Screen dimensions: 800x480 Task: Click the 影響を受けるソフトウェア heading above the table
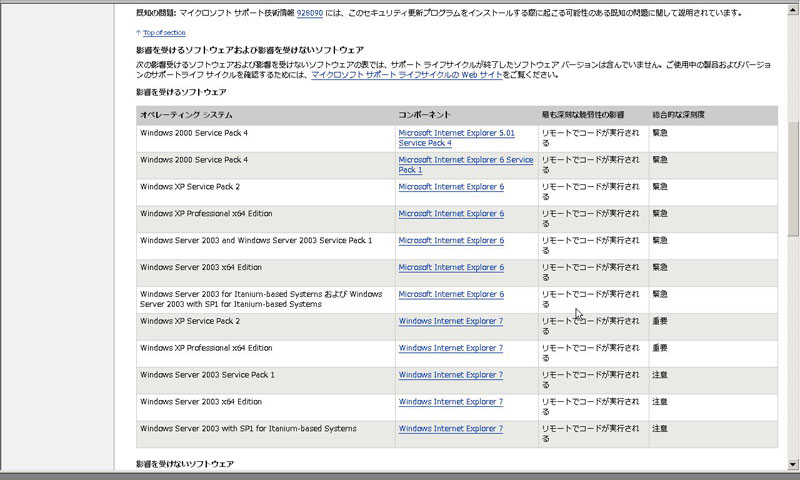(x=181, y=92)
